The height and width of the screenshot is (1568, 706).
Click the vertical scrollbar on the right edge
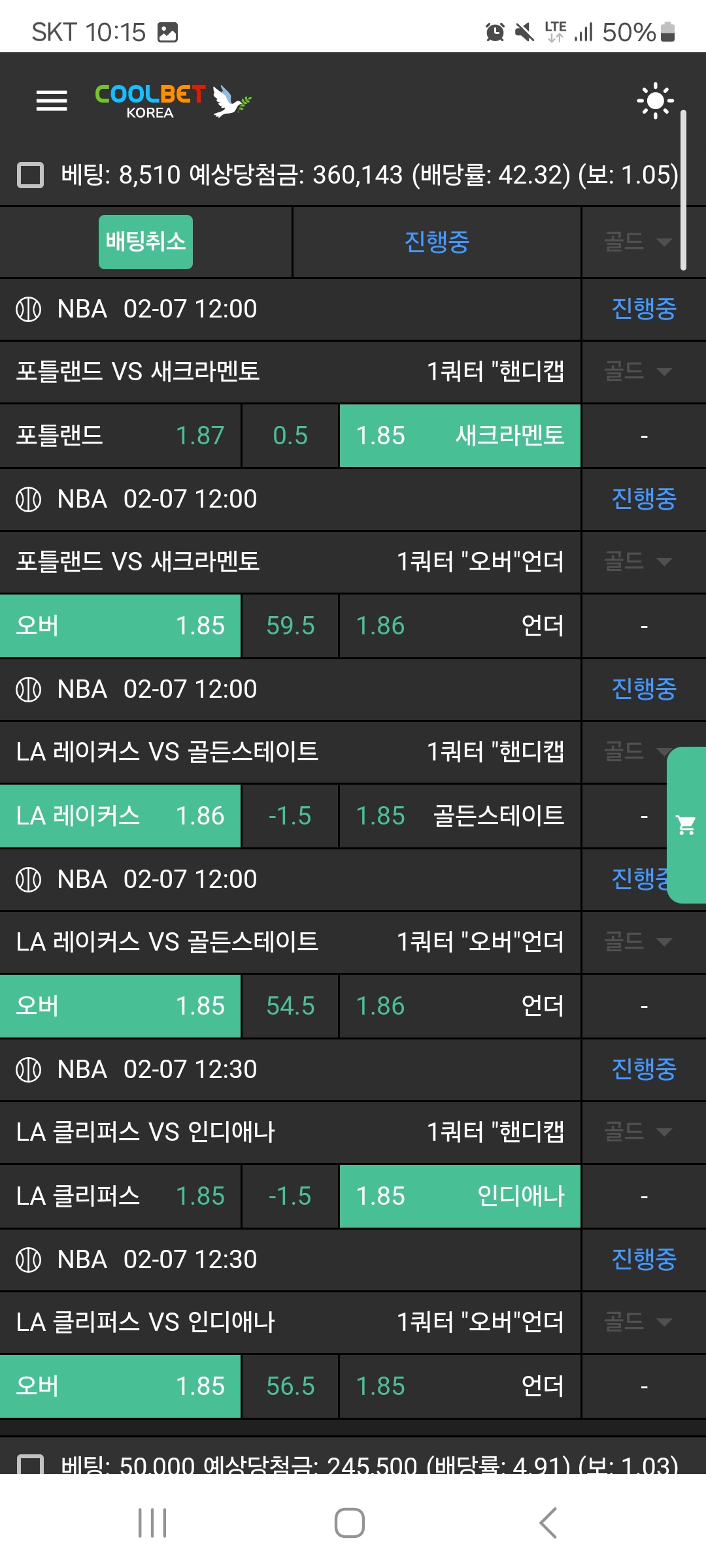(x=683, y=189)
